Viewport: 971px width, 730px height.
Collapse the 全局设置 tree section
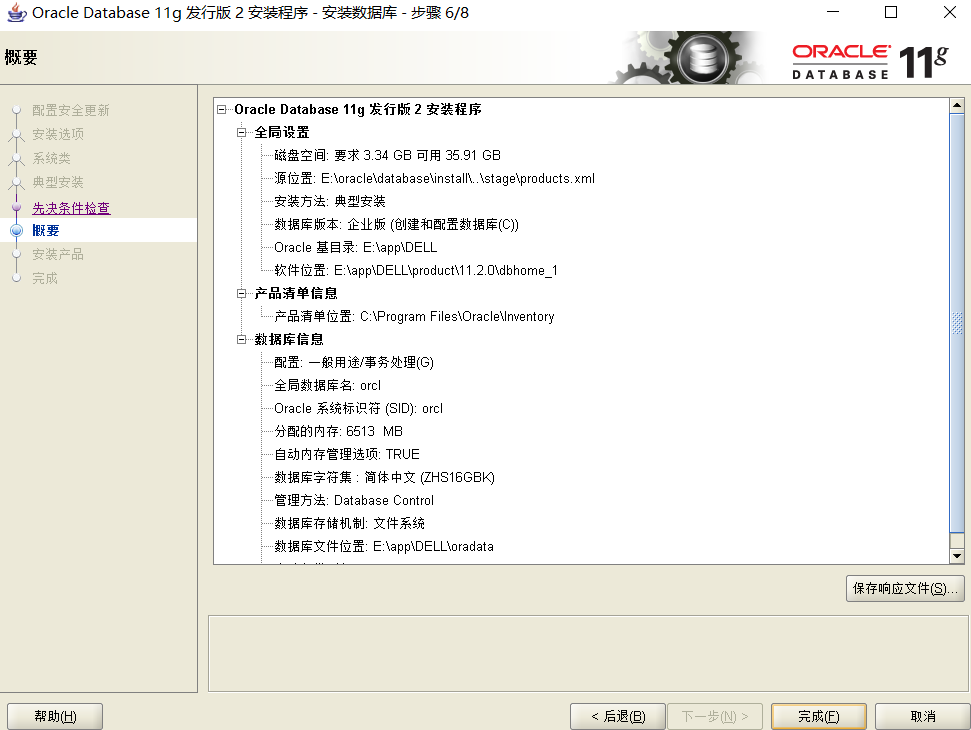click(x=242, y=132)
